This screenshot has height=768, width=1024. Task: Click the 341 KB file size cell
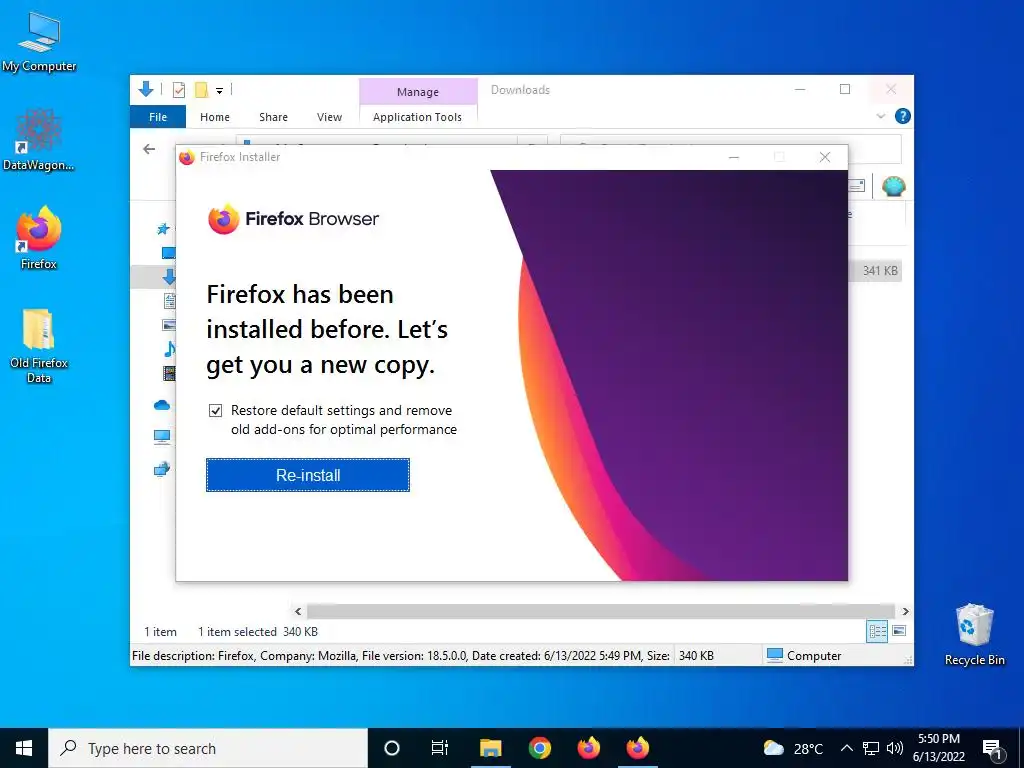tap(879, 270)
